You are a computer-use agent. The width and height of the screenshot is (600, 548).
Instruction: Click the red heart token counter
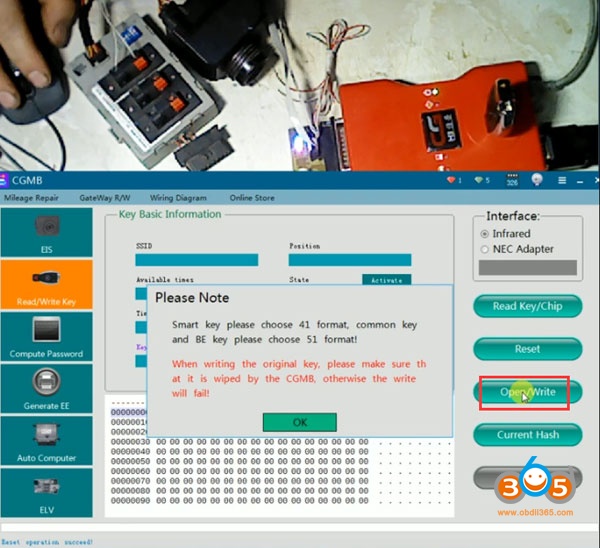click(454, 180)
